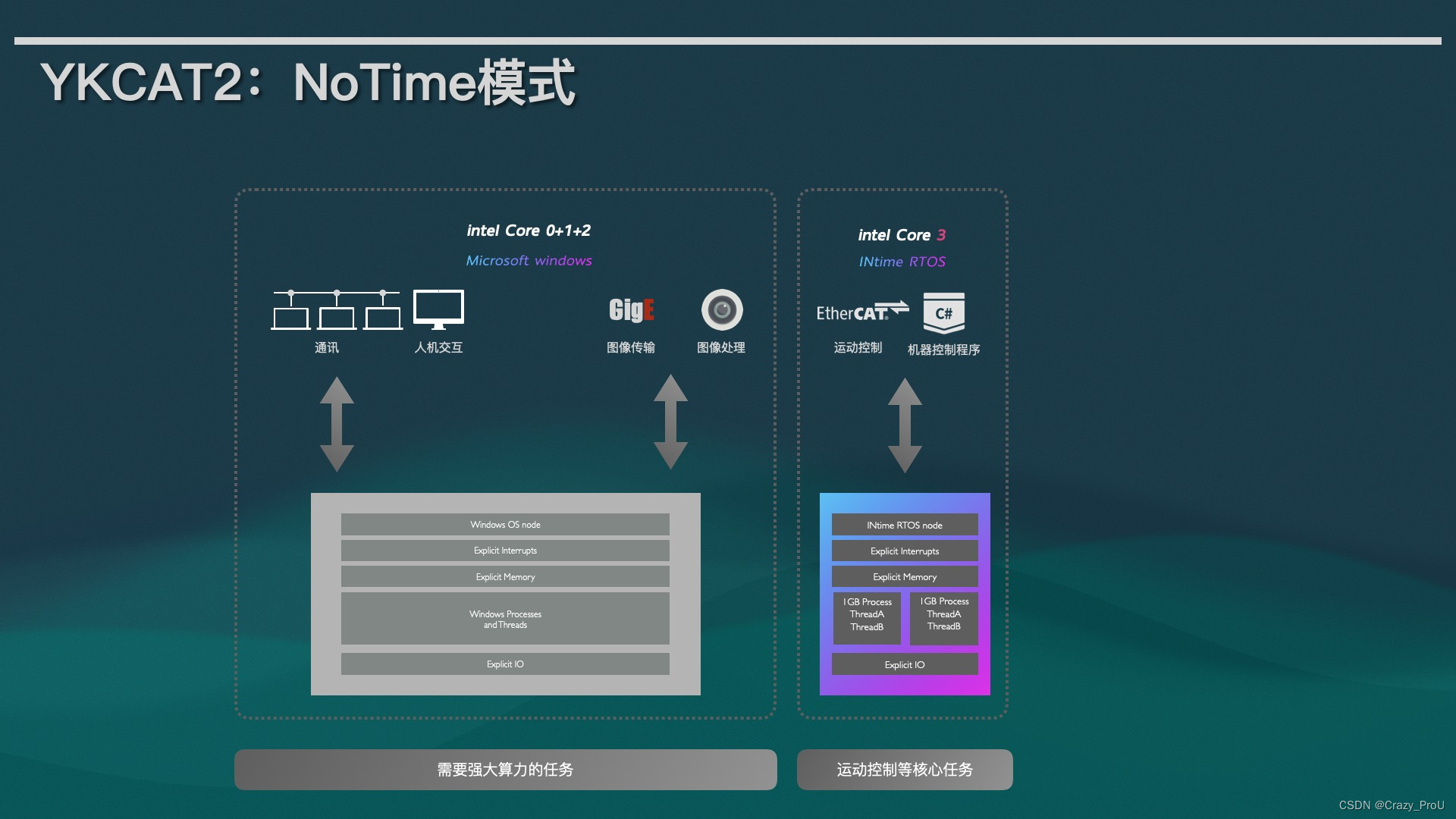Click the intel Core 0+1+2 heading
This screenshot has width=1456, height=819.
tap(529, 231)
